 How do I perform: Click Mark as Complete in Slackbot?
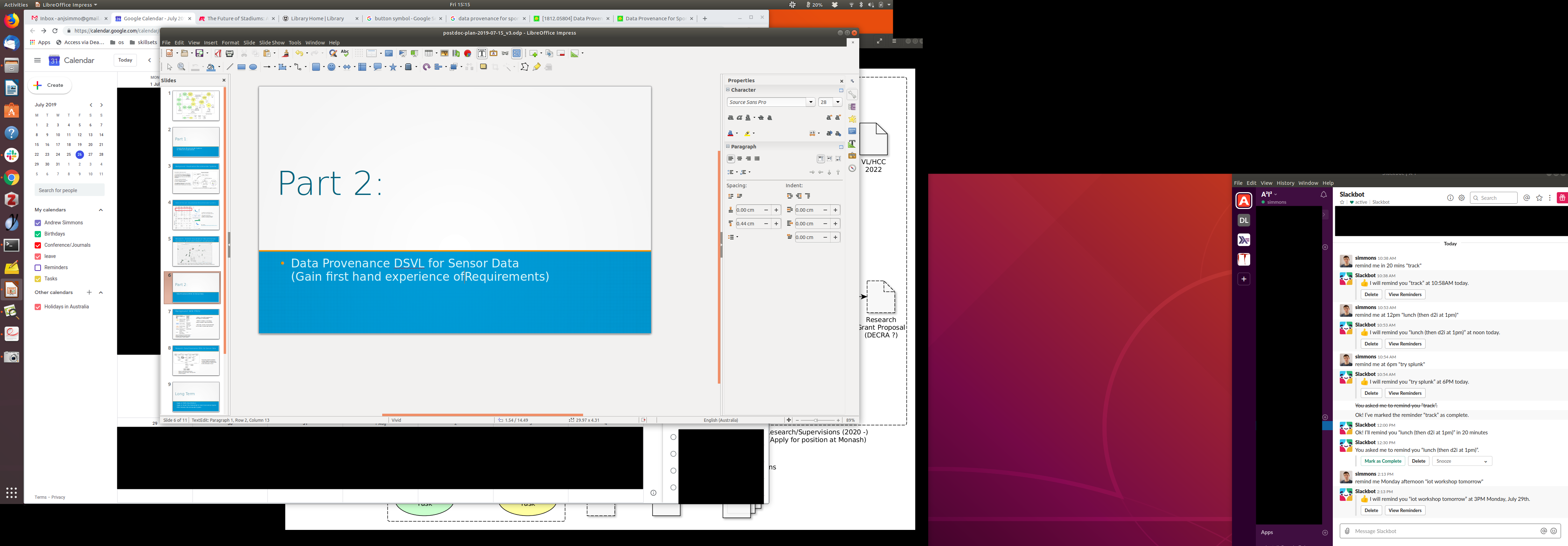(1382, 461)
